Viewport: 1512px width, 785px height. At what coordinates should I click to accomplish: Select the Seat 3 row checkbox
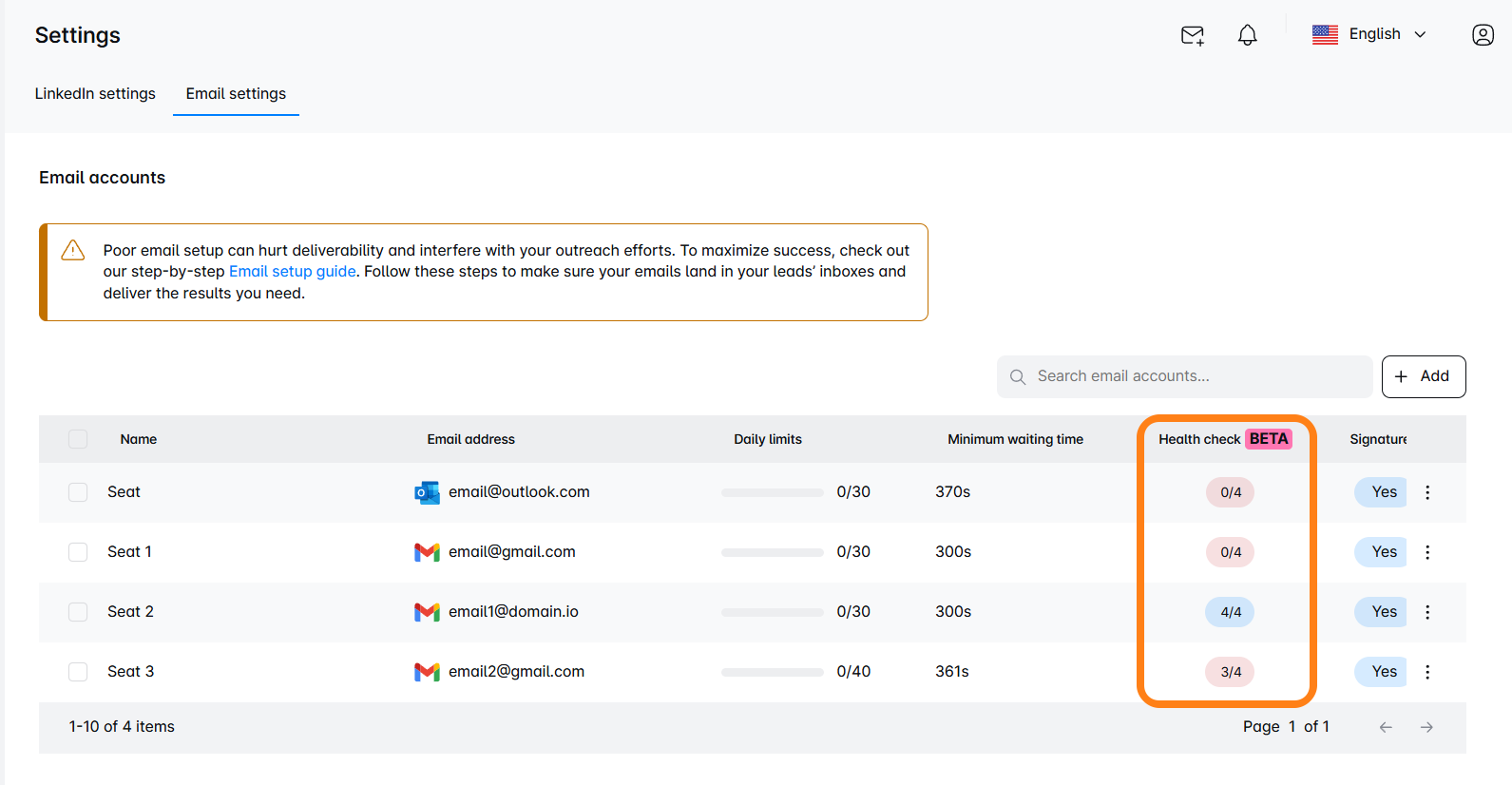78,672
